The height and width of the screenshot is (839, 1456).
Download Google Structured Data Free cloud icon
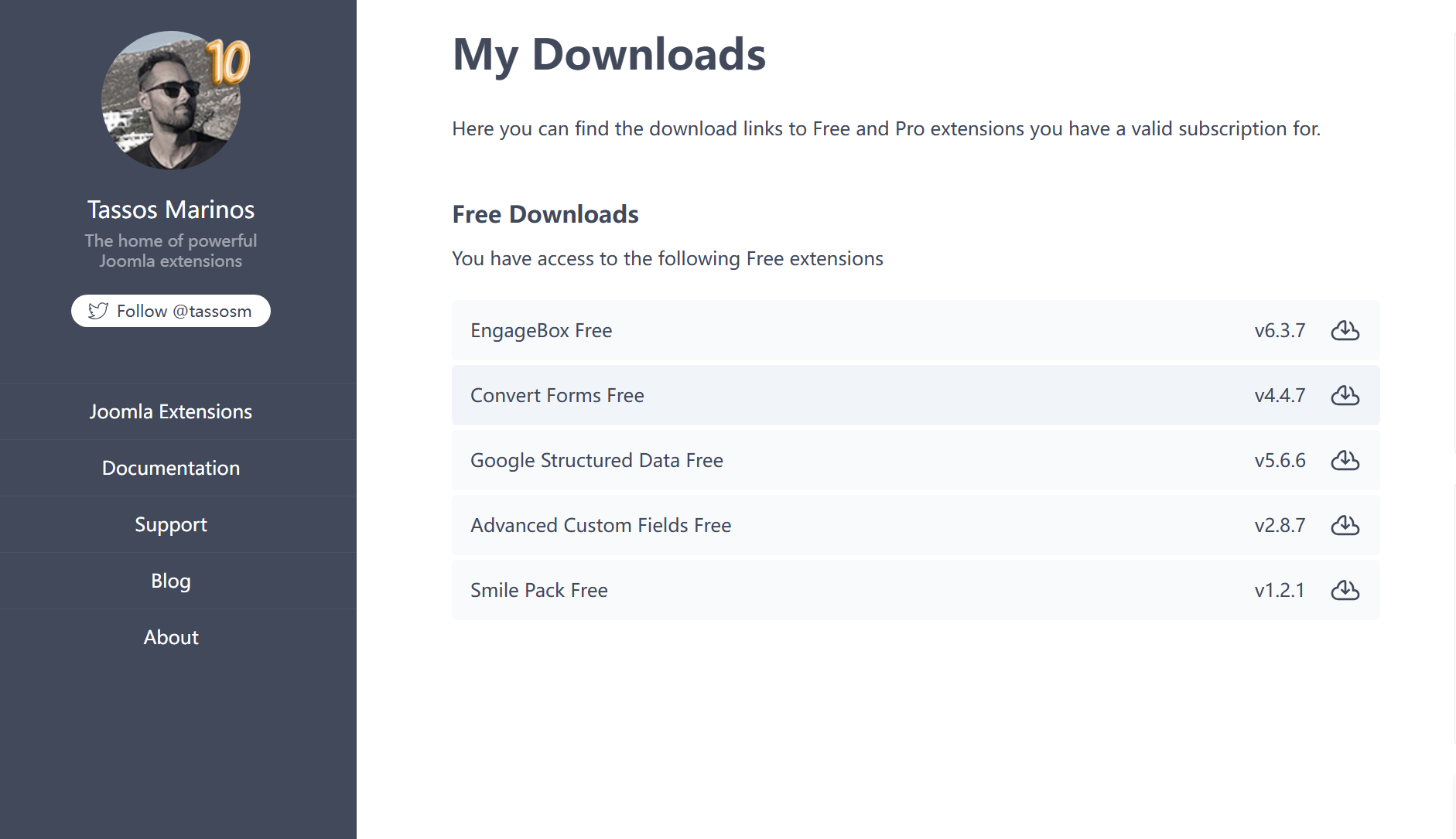[1345, 460]
